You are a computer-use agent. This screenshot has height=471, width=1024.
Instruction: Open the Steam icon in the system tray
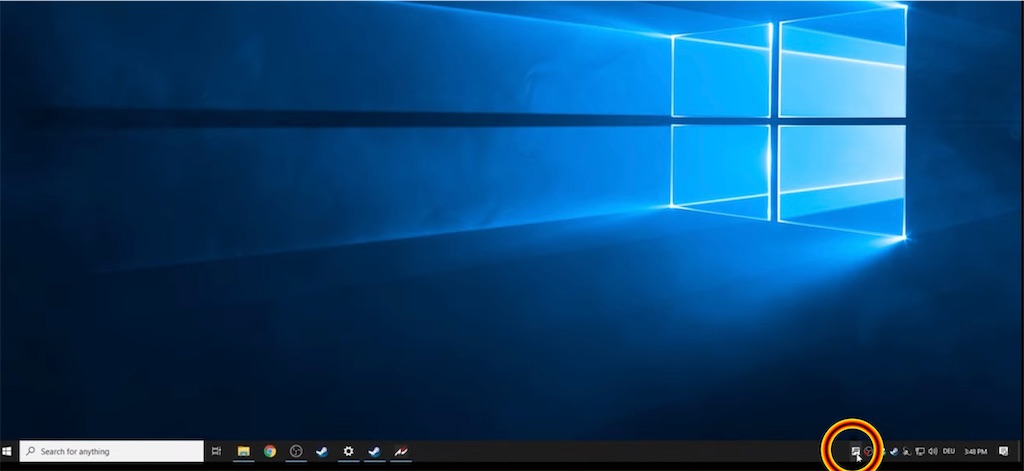coord(894,451)
